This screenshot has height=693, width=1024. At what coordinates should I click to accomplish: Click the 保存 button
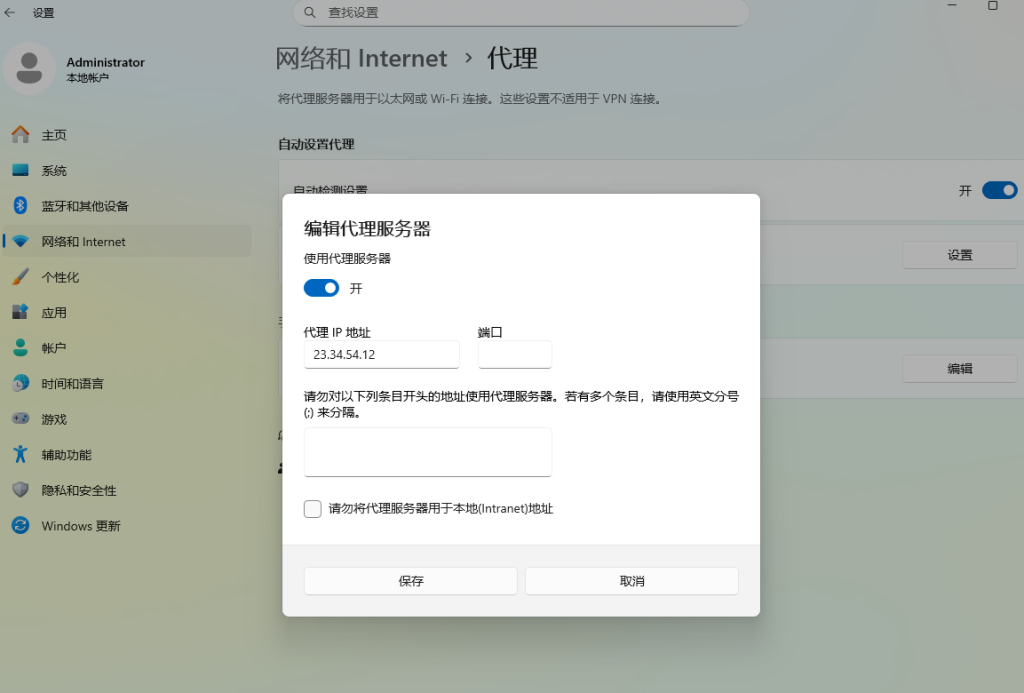410,581
